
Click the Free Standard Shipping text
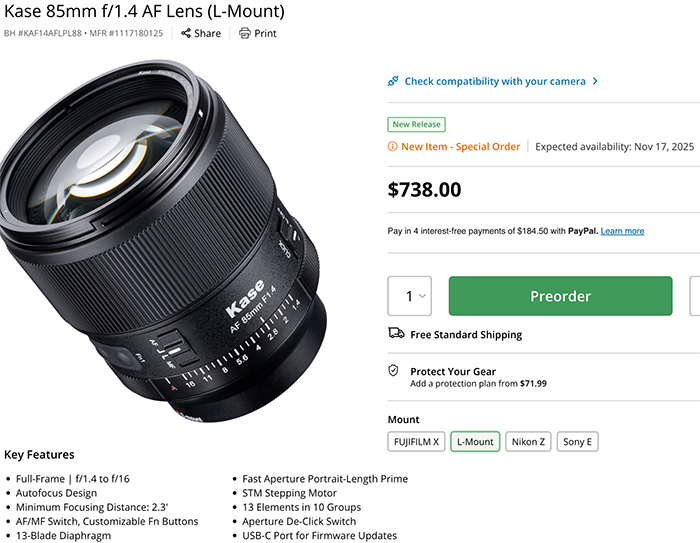click(466, 335)
